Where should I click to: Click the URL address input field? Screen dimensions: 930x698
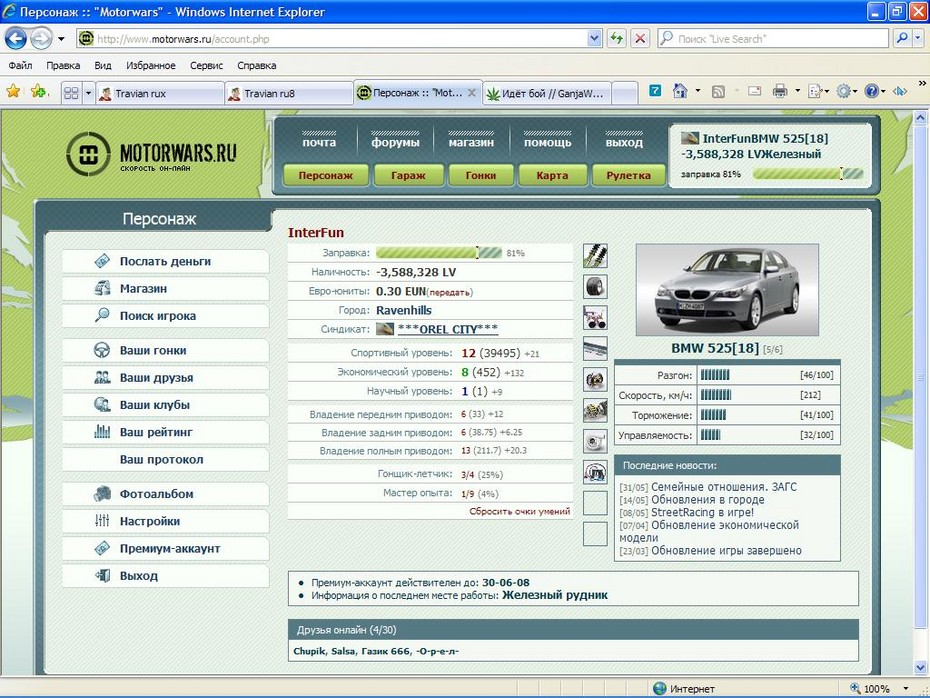tap(341, 39)
